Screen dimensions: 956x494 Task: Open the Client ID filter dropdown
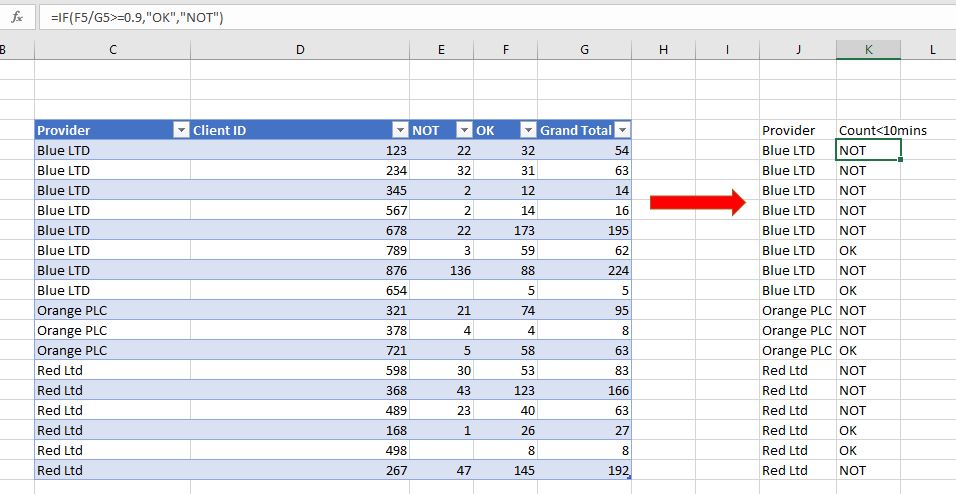tap(400, 130)
